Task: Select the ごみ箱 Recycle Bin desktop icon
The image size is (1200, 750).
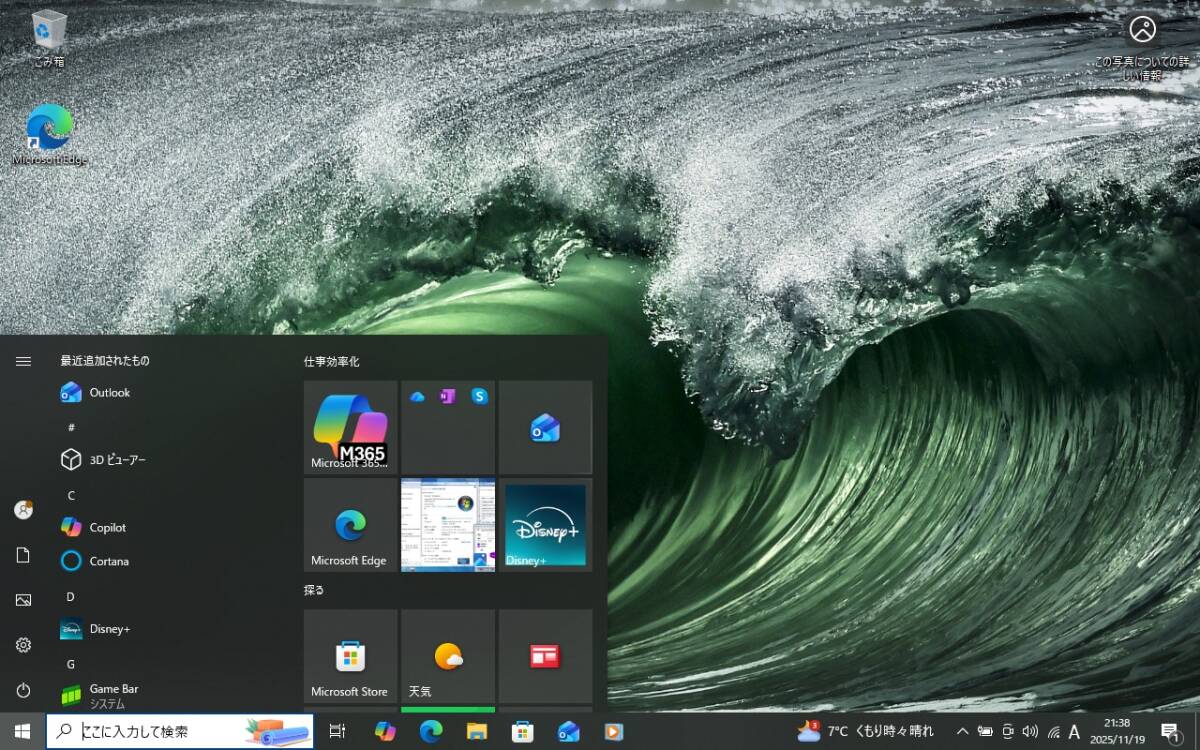Action: (49, 40)
